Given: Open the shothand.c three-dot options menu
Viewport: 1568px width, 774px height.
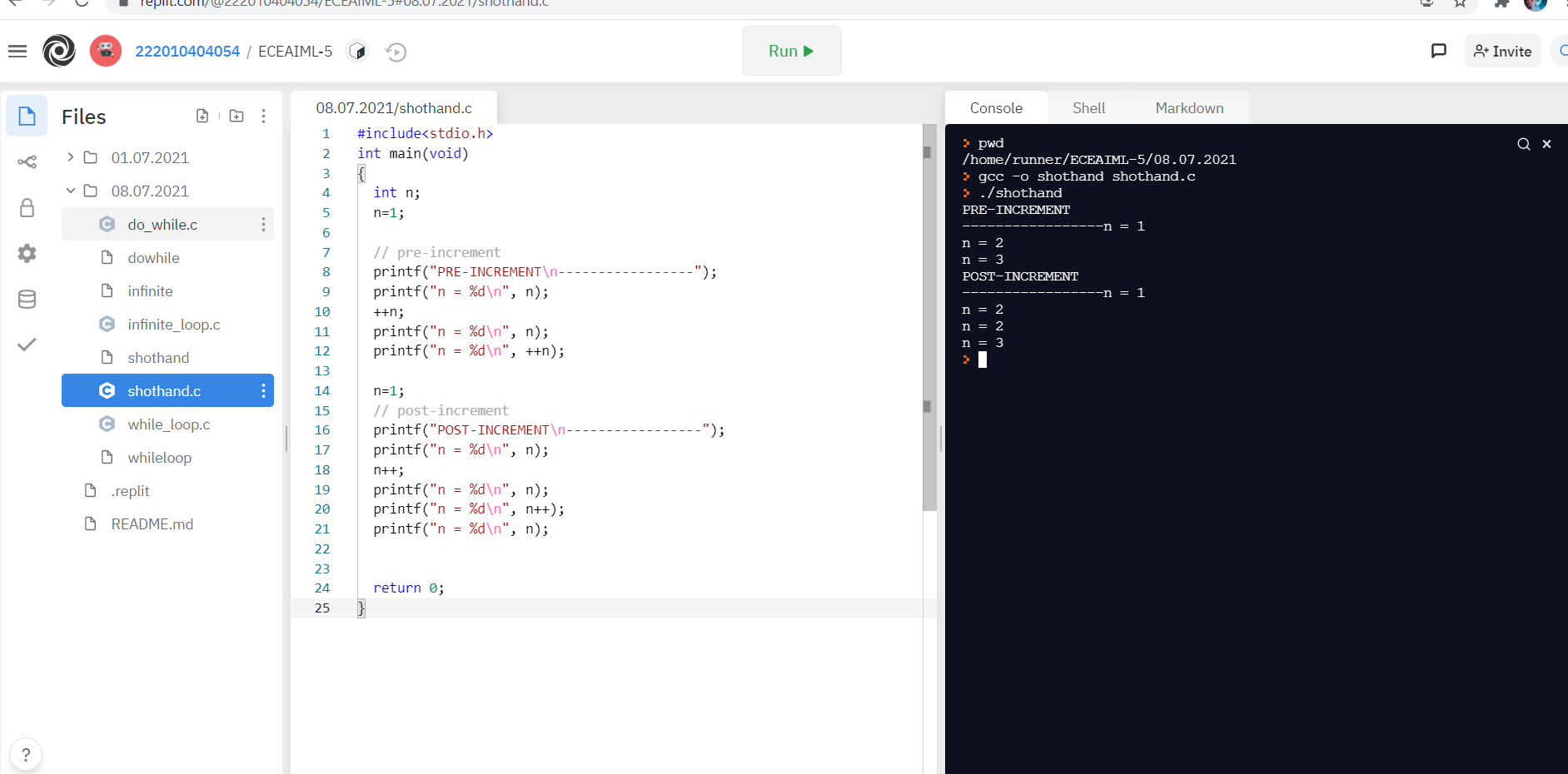Looking at the screenshot, I should (x=263, y=390).
